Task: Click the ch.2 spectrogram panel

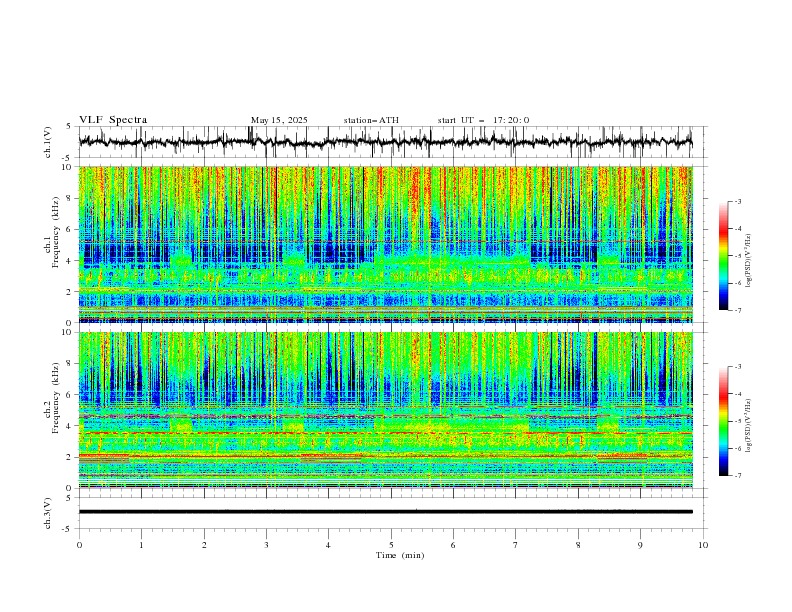Action: (385, 410)
